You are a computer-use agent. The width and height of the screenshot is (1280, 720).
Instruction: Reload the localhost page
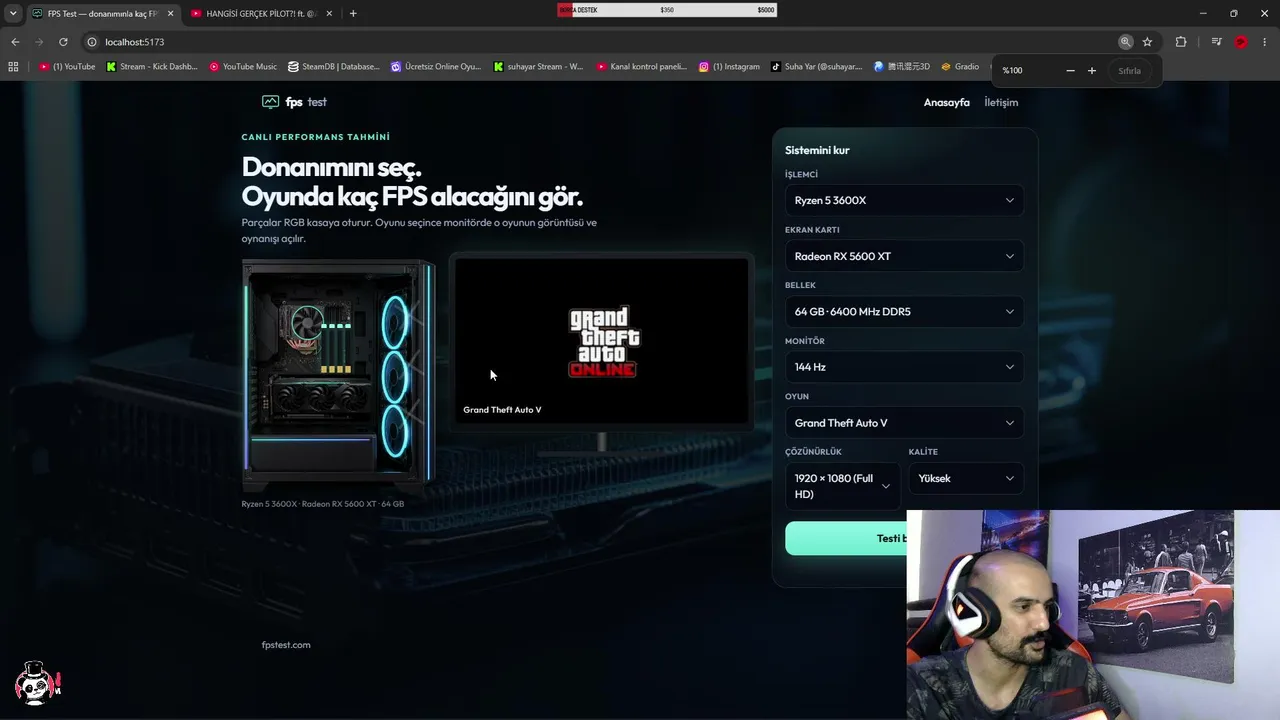pos(63,42)
